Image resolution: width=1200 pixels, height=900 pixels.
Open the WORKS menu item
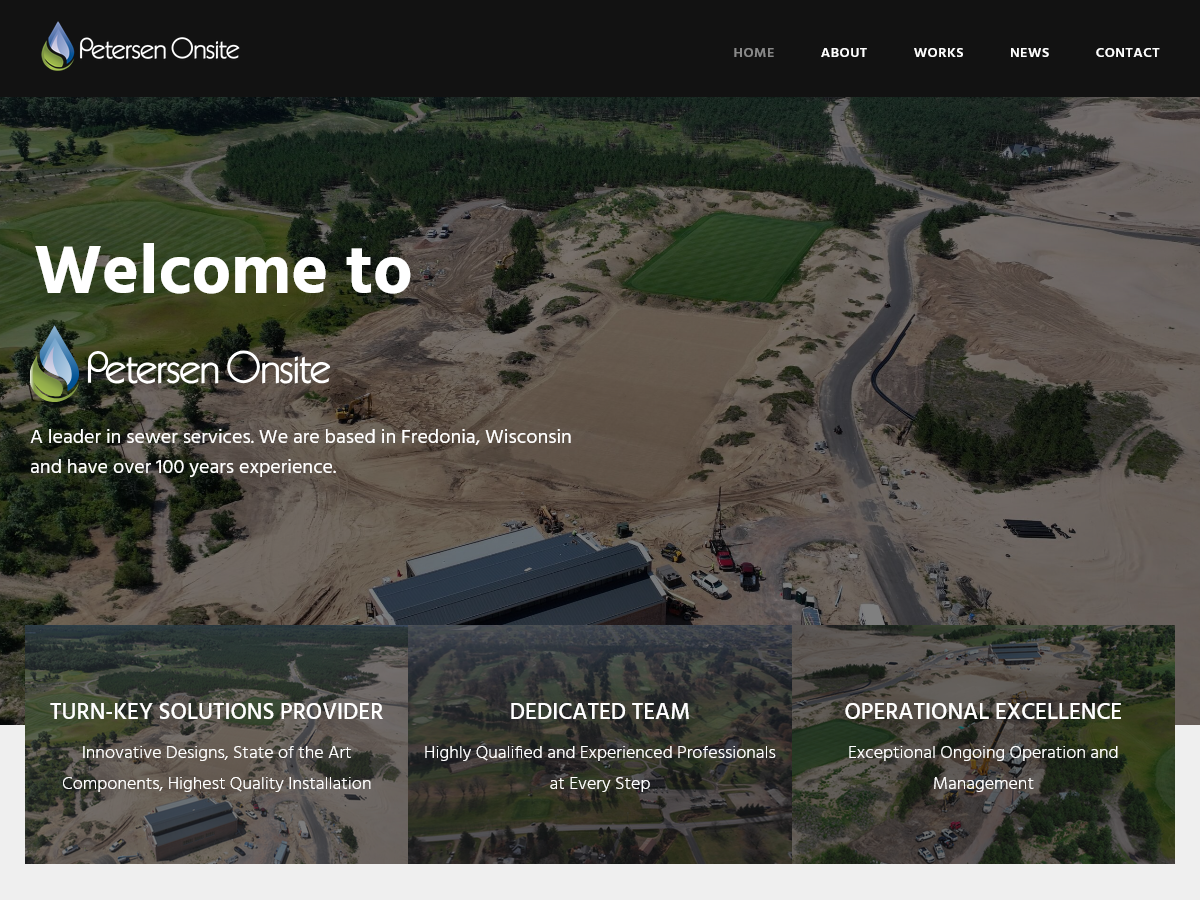tap(938, 53)
